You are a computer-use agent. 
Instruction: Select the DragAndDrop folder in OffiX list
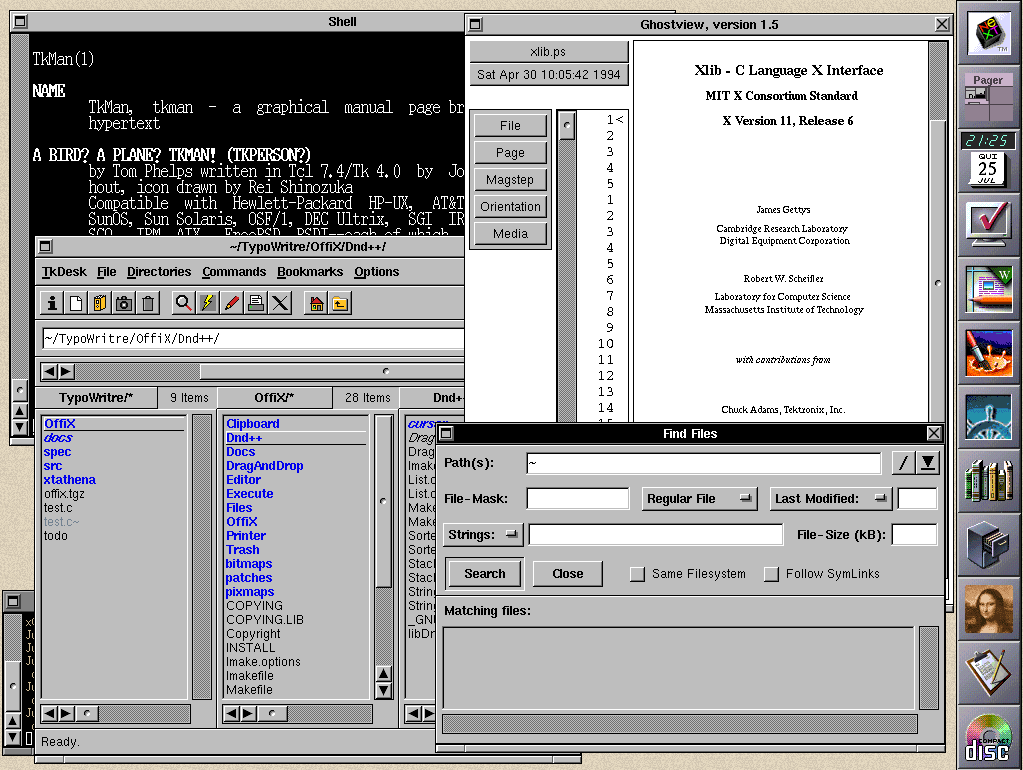(x=264, y=466)
